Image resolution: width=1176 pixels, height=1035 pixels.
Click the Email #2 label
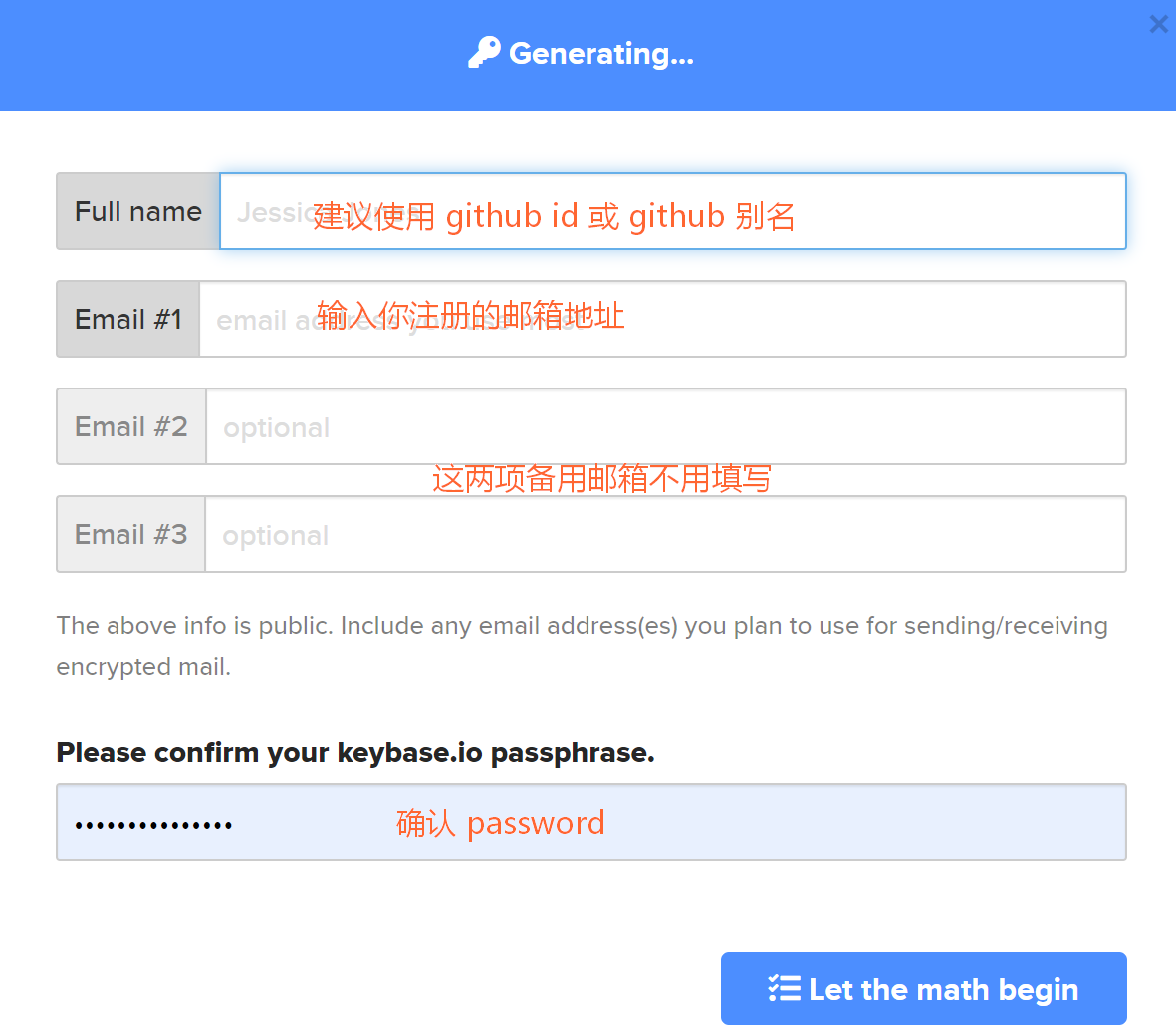(x=130, y=426)
